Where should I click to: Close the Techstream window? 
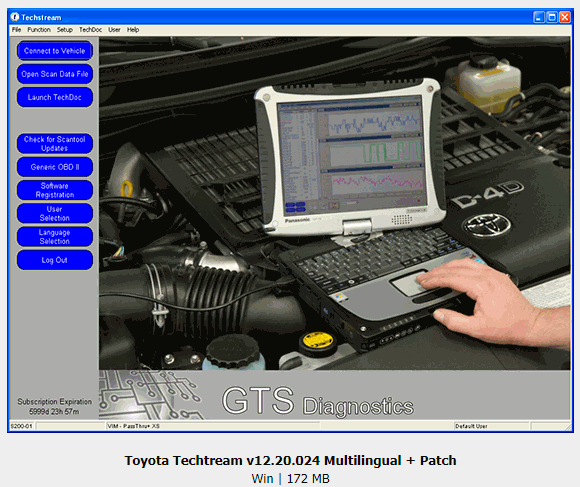click(x=565, y=17)
